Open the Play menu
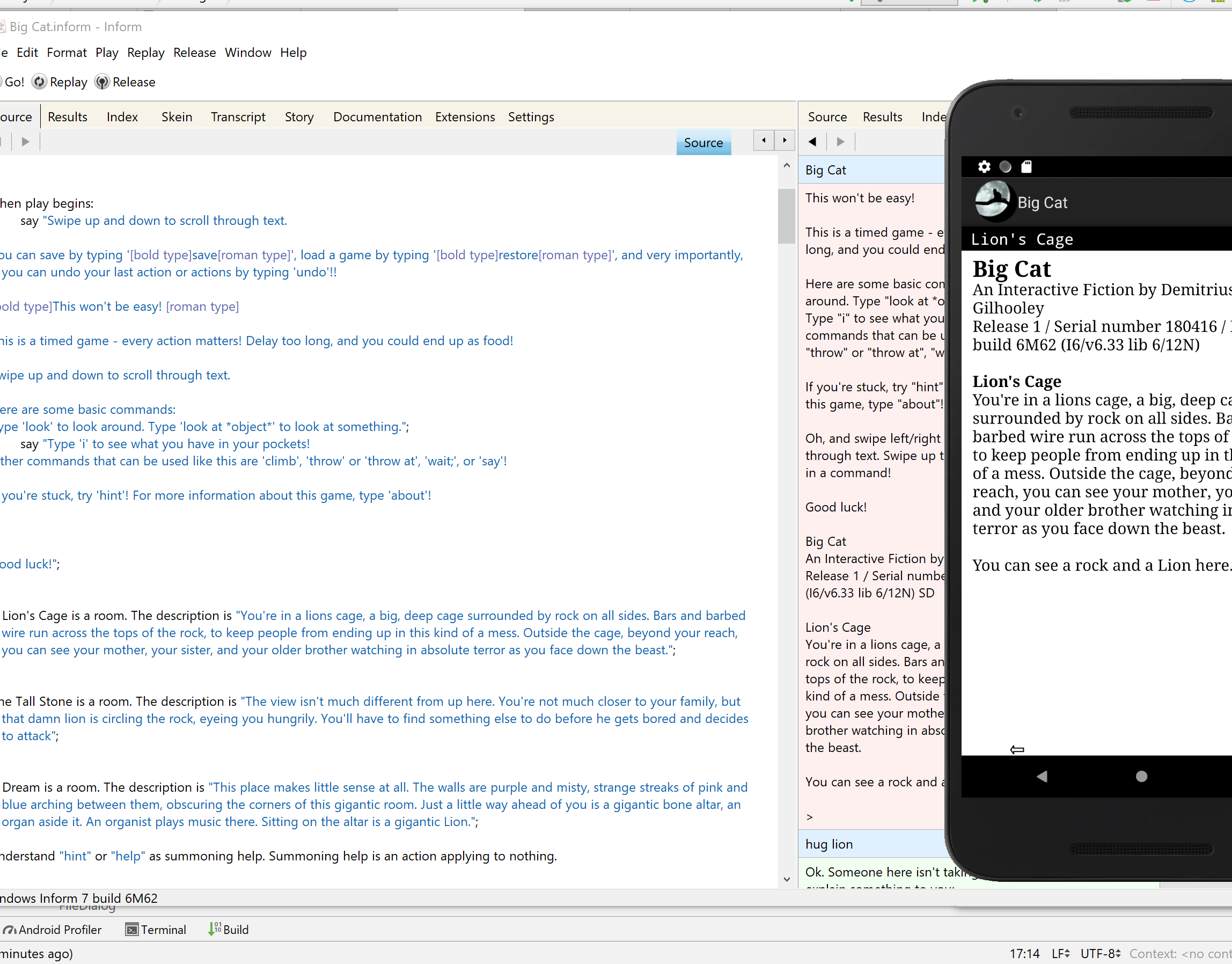The height and width of the screenshot is (964, 1232). click(107, 53)
